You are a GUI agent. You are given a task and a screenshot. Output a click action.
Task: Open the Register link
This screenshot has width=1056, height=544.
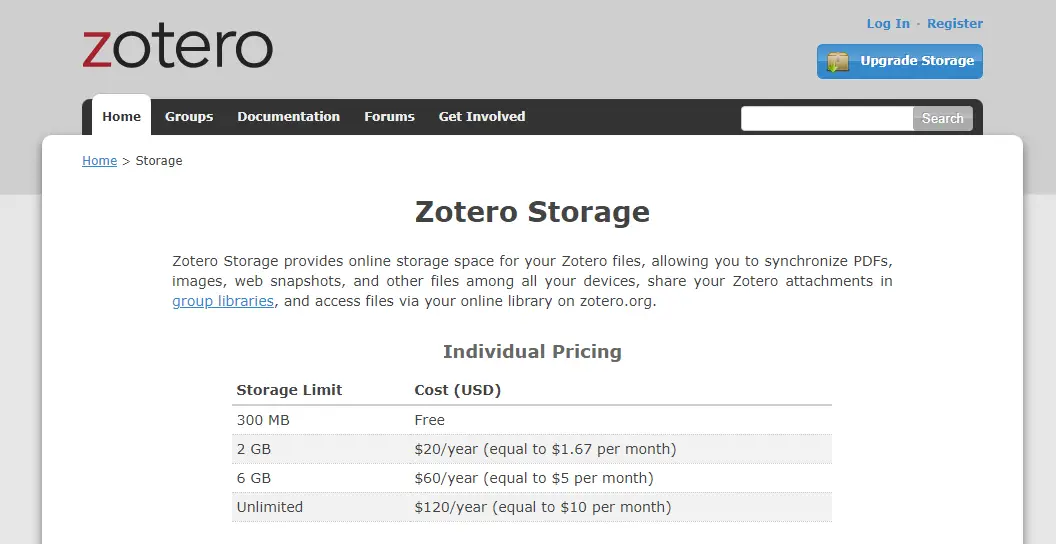pos(954,23)
